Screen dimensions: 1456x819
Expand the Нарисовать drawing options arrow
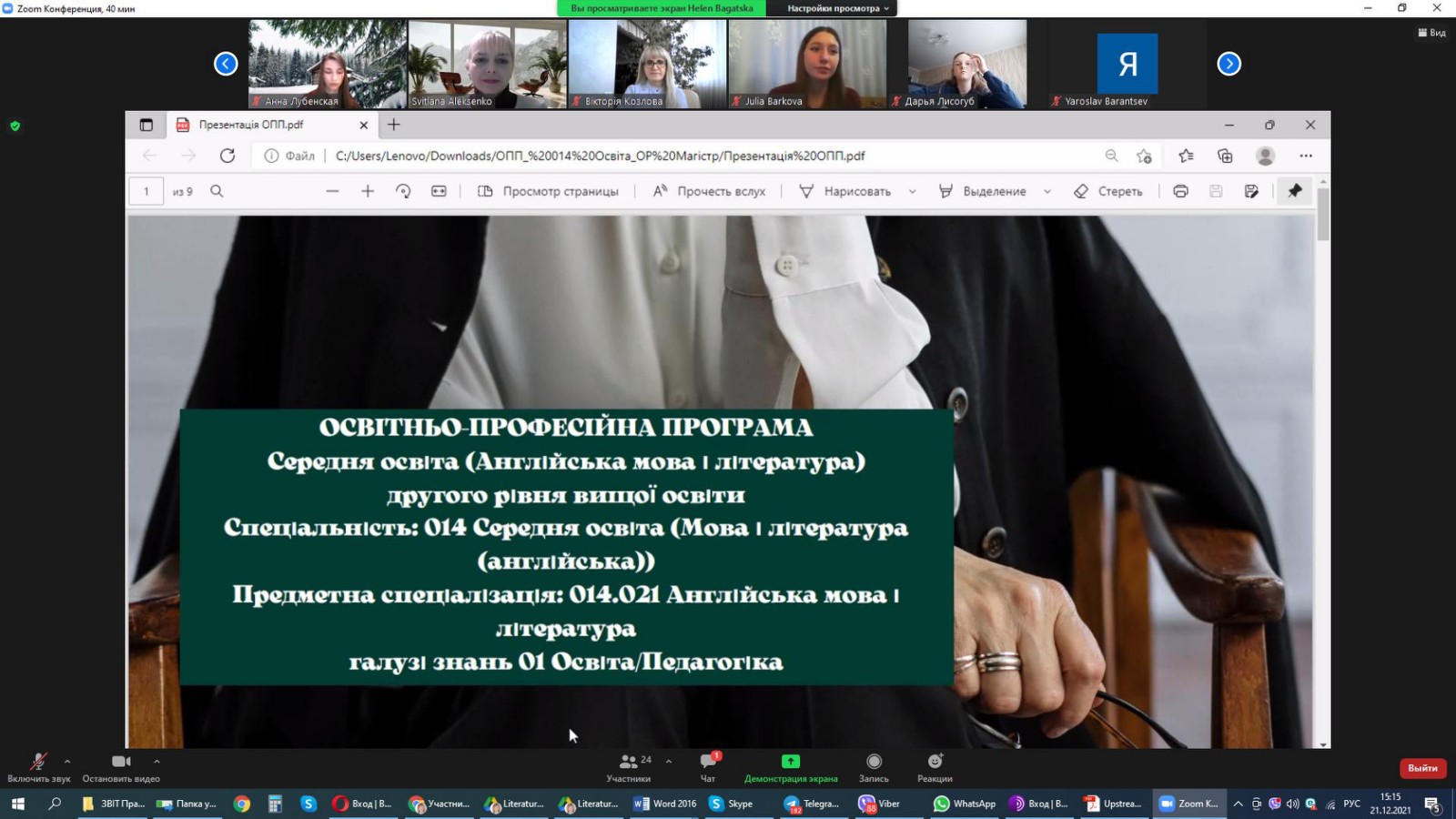pyautogui.click(x=913, y=192)
